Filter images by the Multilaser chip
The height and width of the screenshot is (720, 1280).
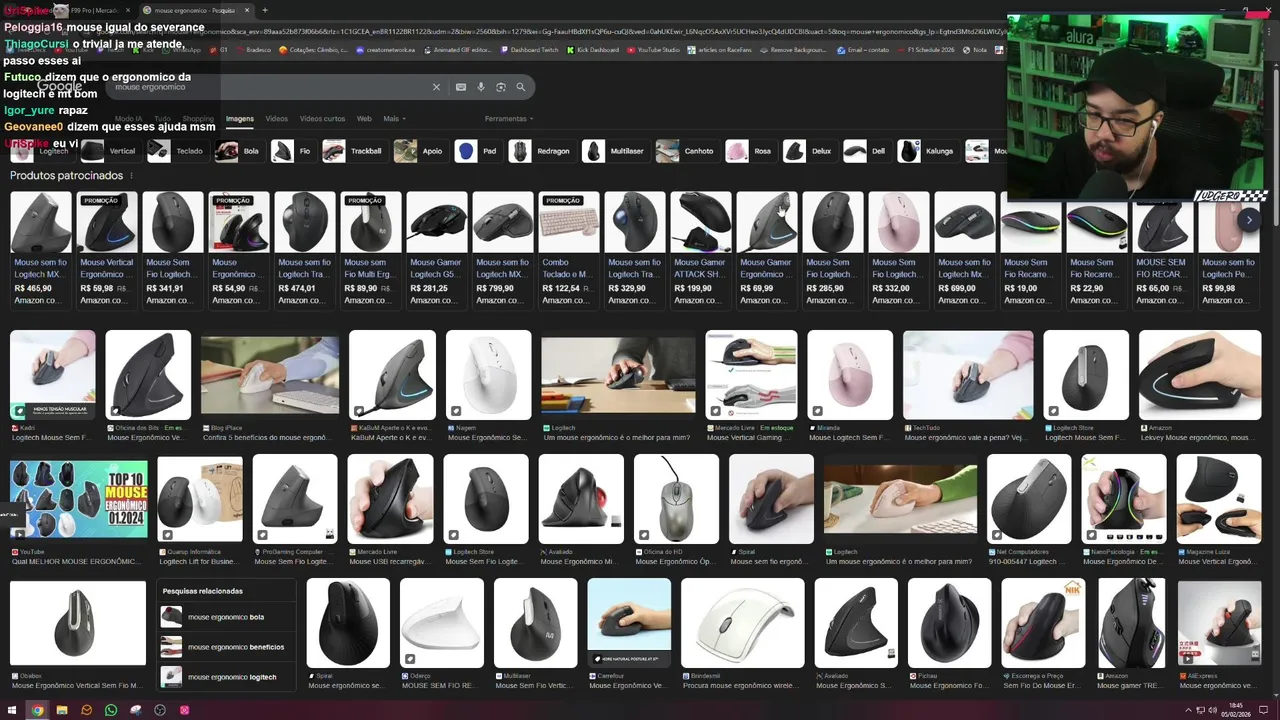pos(614,151)
